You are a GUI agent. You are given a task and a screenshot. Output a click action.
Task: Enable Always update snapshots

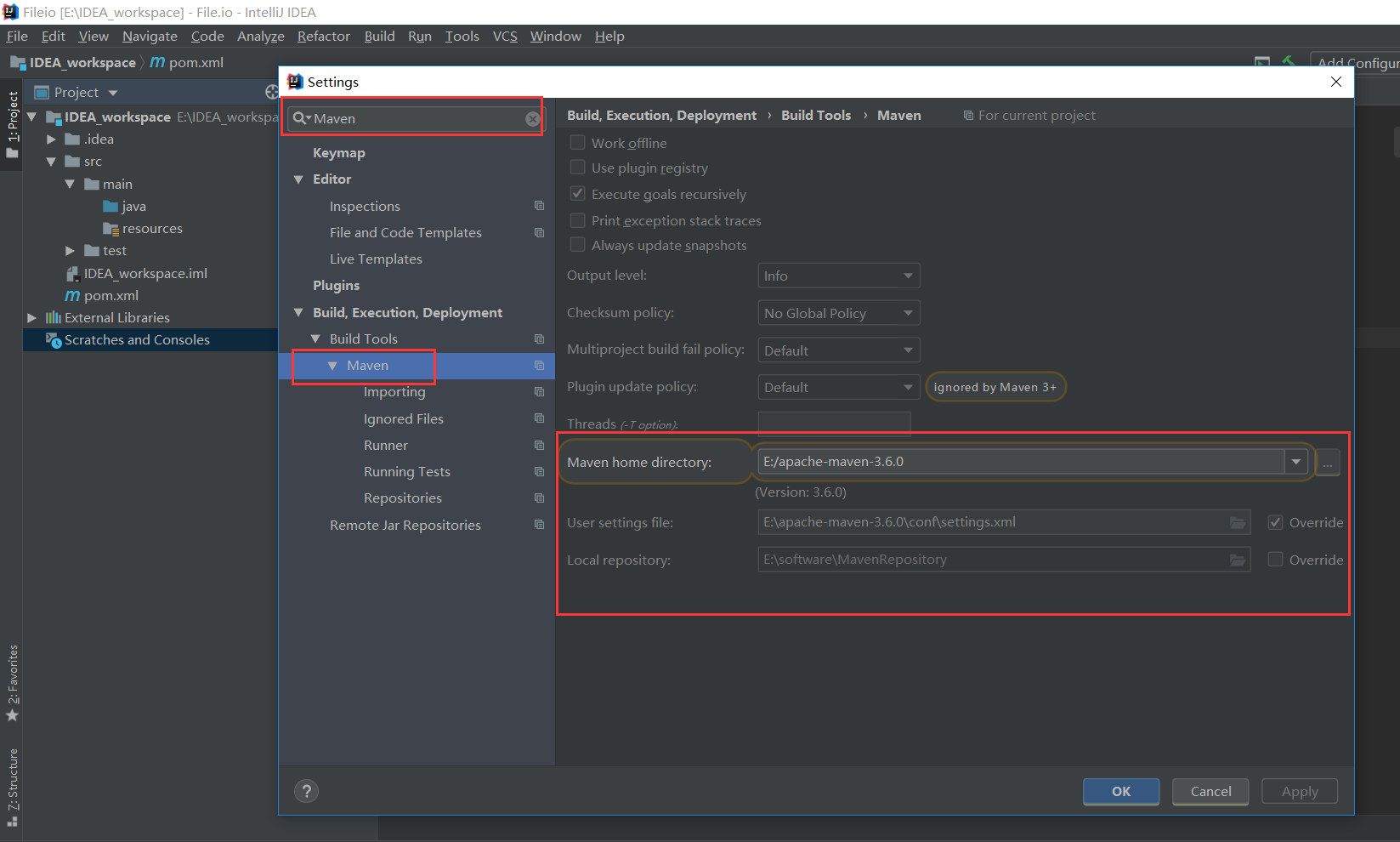pos(577,244)
